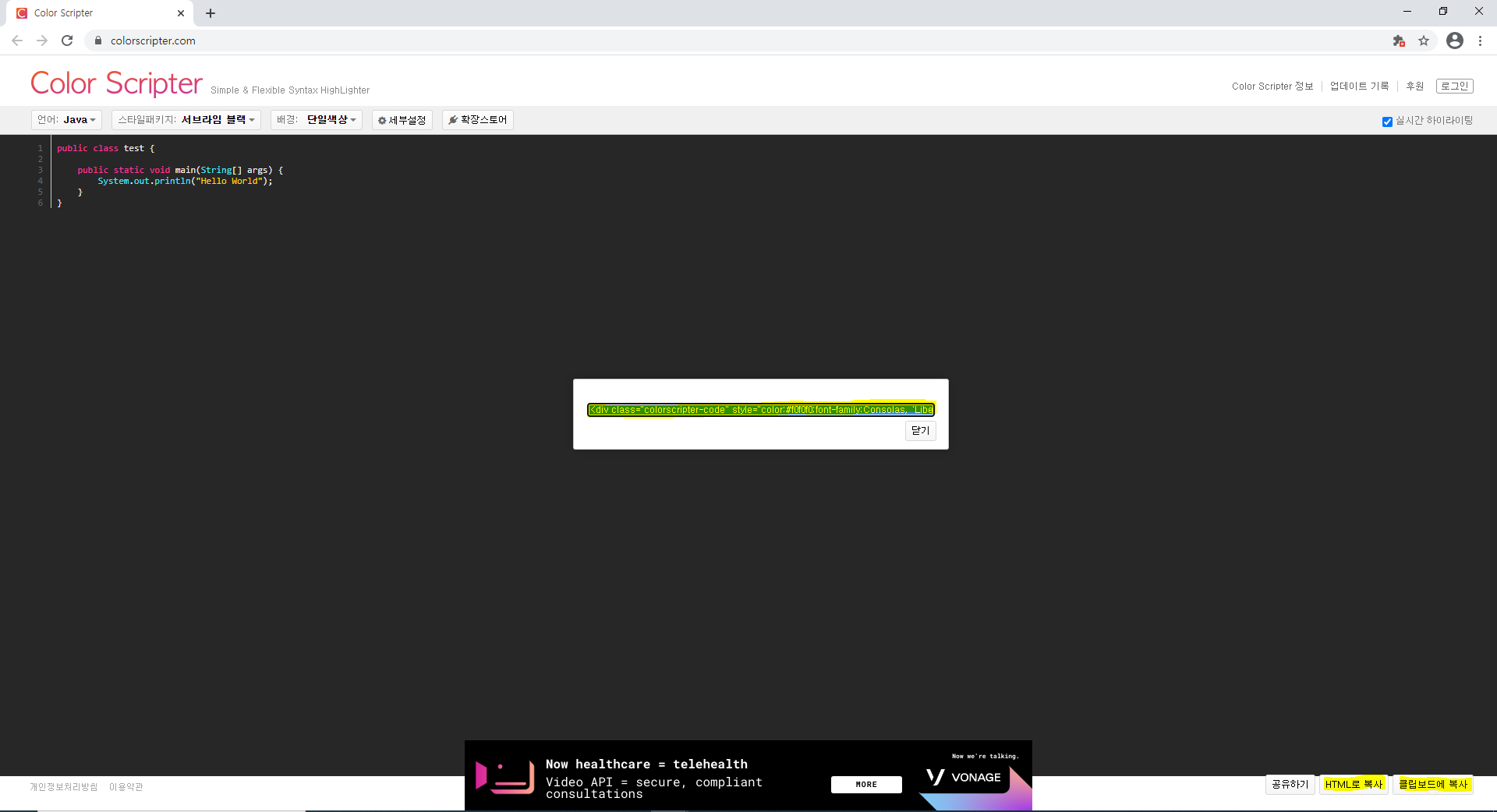This screenshot has height=812, width=1497.
Task: Open Color Scripter 정보 link
Action: (1272, 86)
